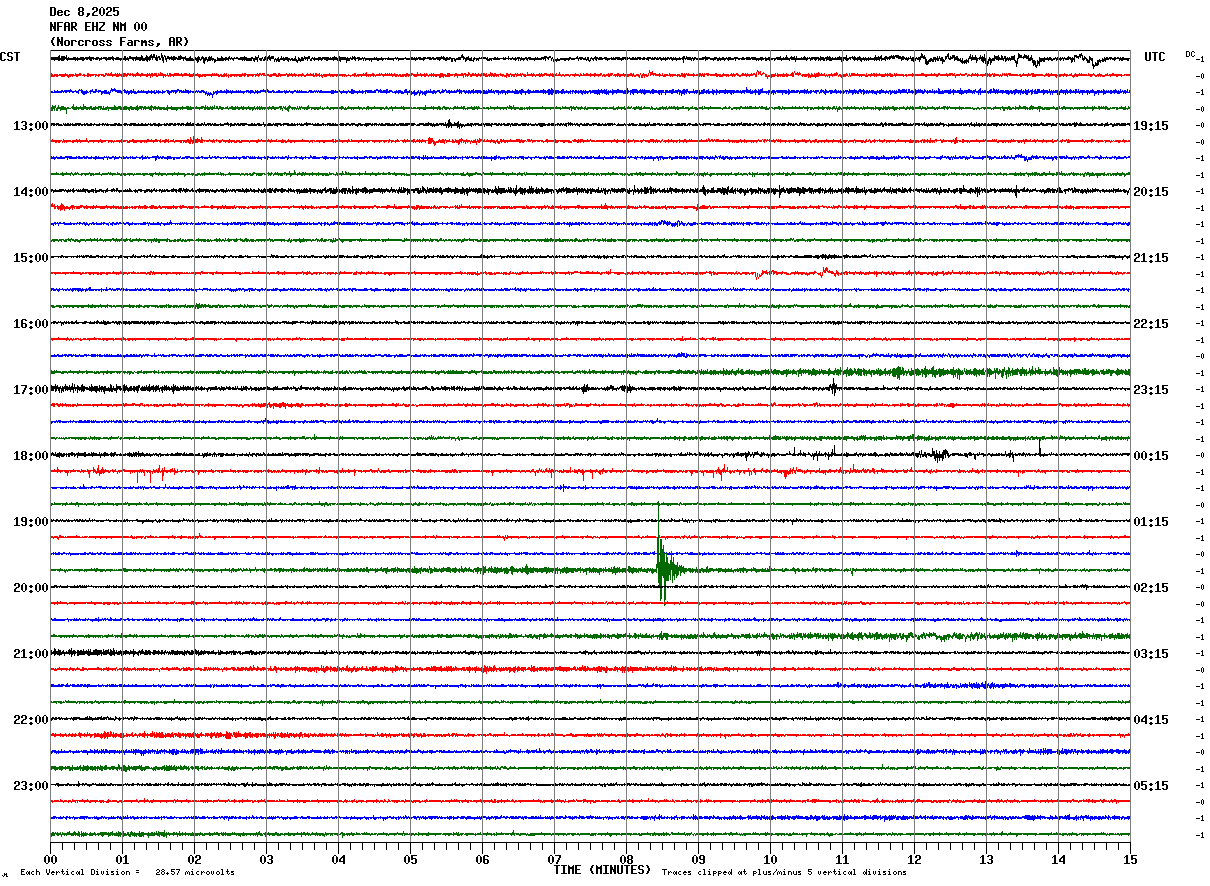The width and height of the screenshot is (1210, 886).
Task: Click the CST timezone label
Action: pyautogui.click(x=10, y=57)
